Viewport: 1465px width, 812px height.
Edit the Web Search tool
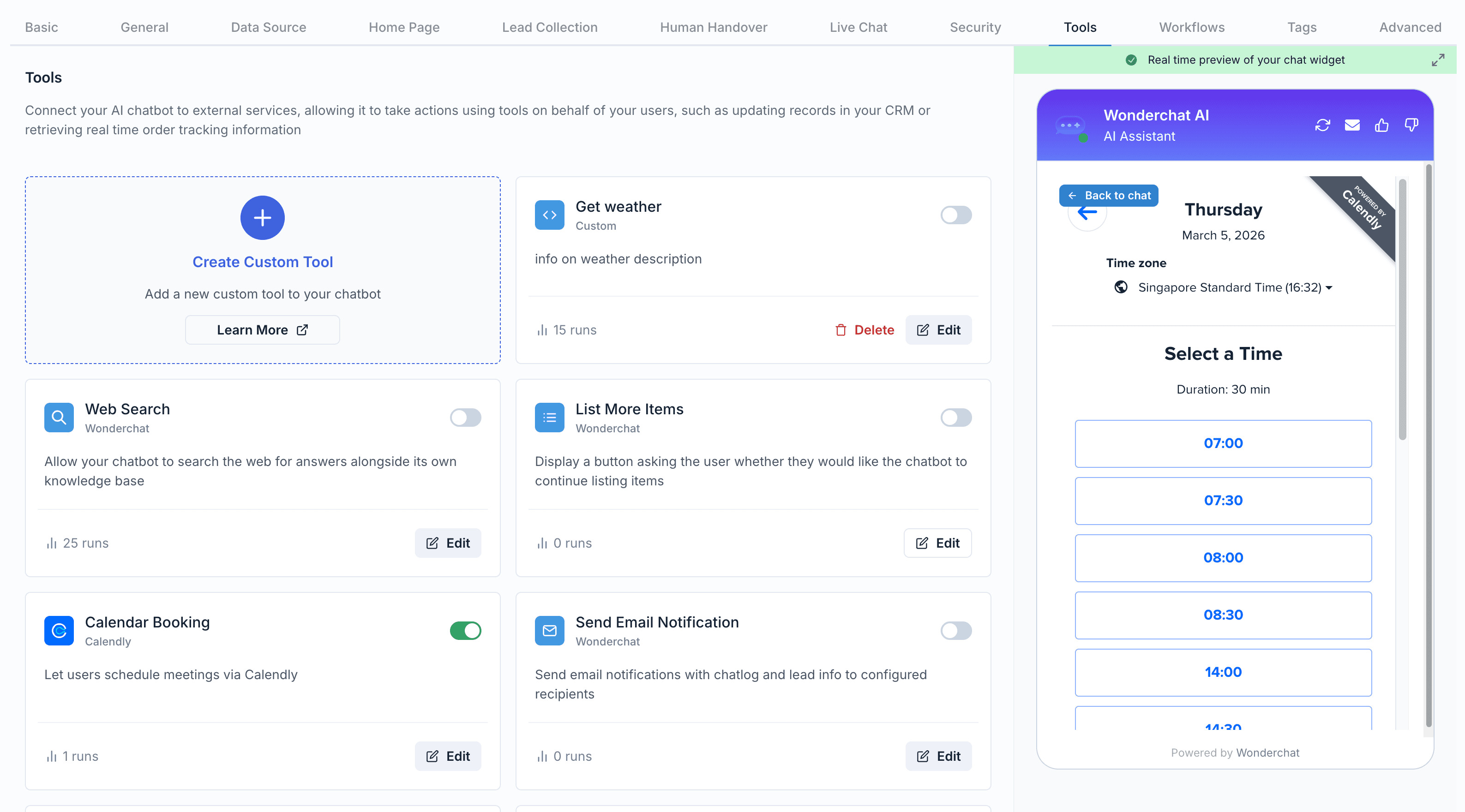[448, 543]
